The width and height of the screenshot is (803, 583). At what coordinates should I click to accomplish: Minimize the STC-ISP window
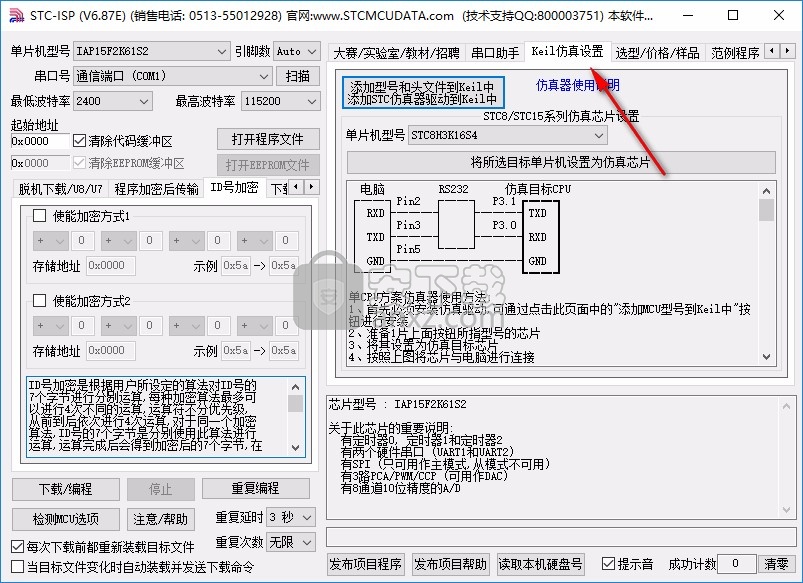tap(688, 15)
